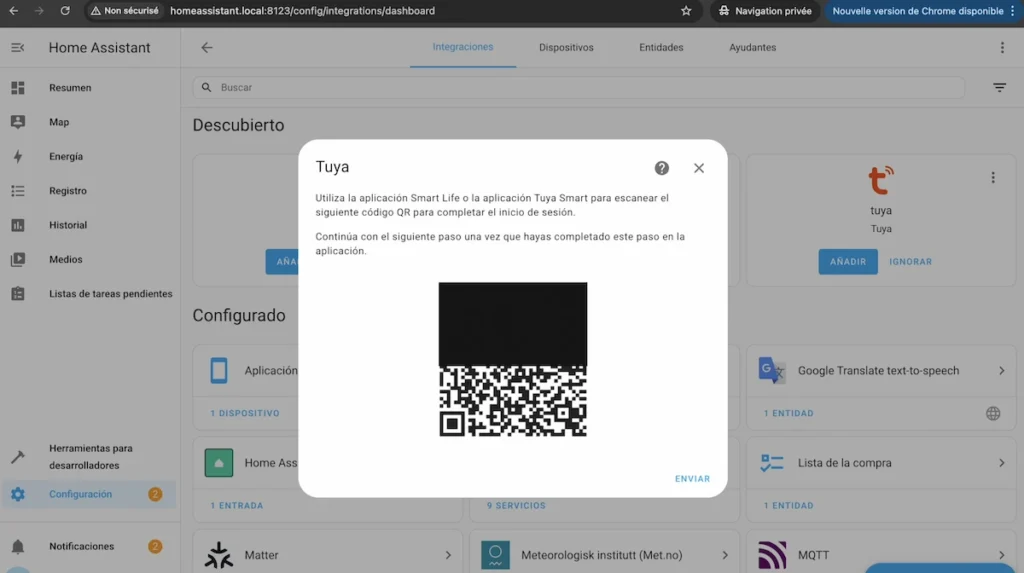Open 1 ENTRADA link on Home Assistant card
Image resolution: width=1024 pixels, height=573 pixels.
236,506
